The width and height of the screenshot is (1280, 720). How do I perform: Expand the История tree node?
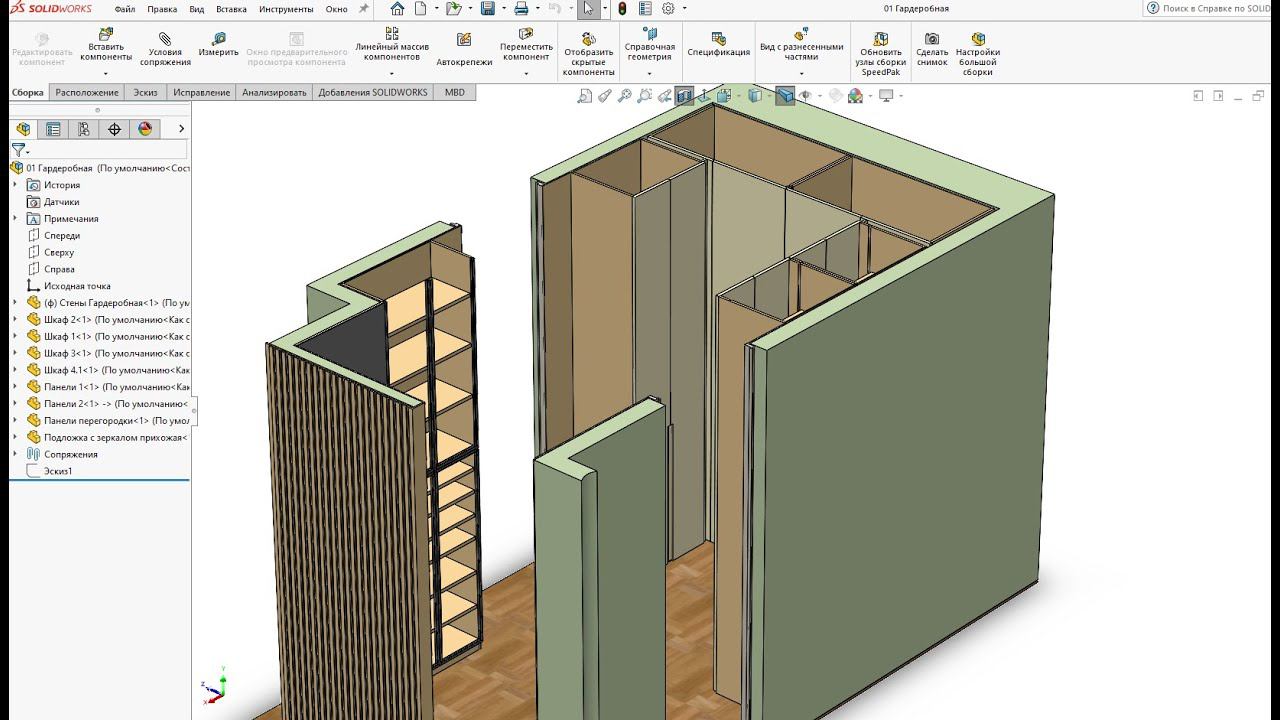click(15, 185)
